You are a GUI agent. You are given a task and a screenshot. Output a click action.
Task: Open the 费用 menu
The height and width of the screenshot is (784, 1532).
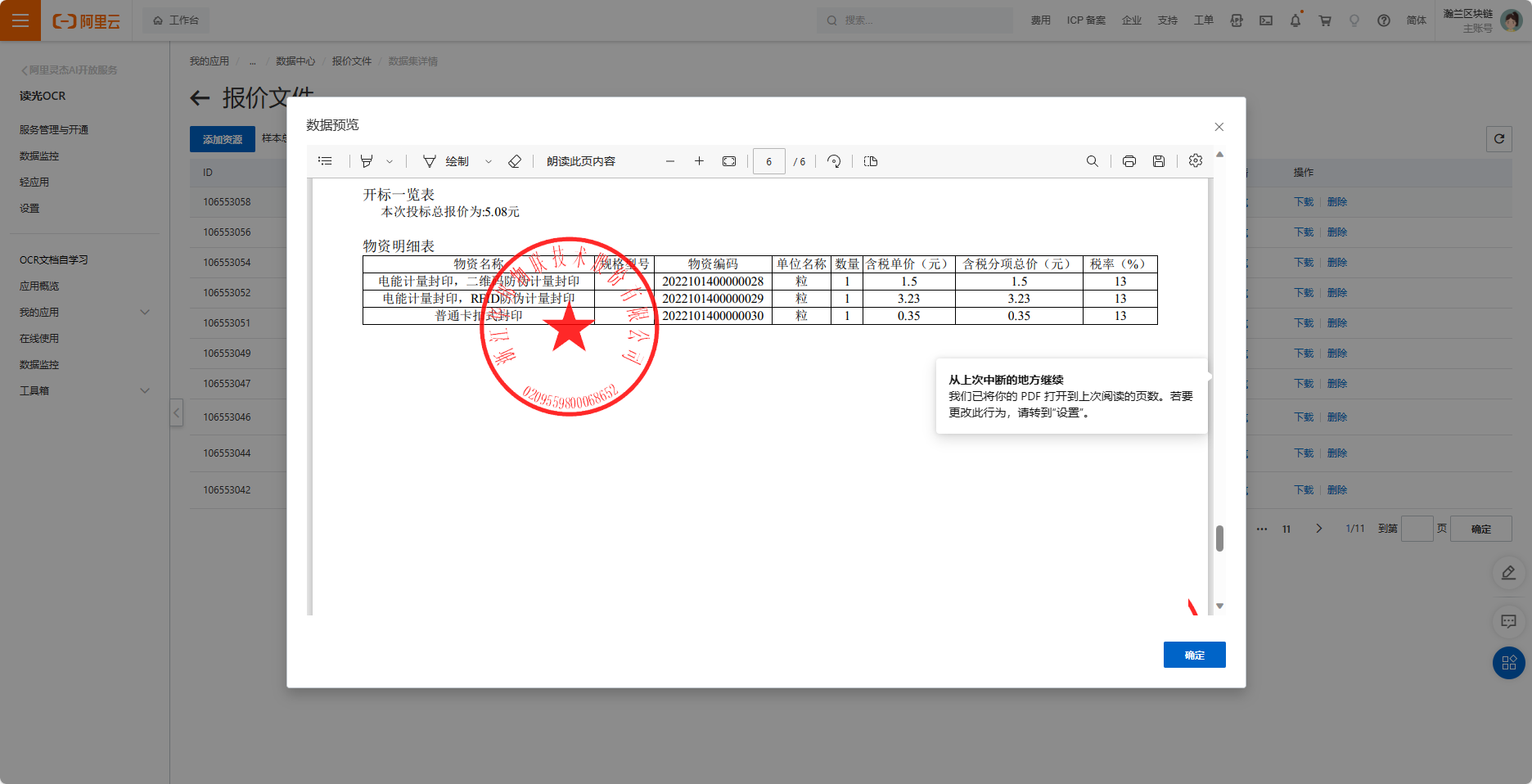1041,20
